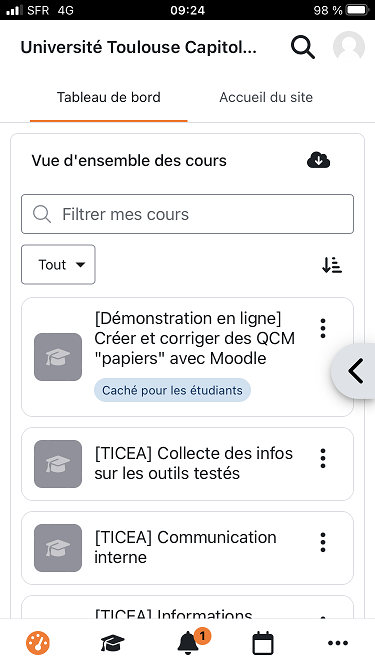Select the Tableau de bord tab
This screenshot has height=667, width=375.
click(109, 97)
